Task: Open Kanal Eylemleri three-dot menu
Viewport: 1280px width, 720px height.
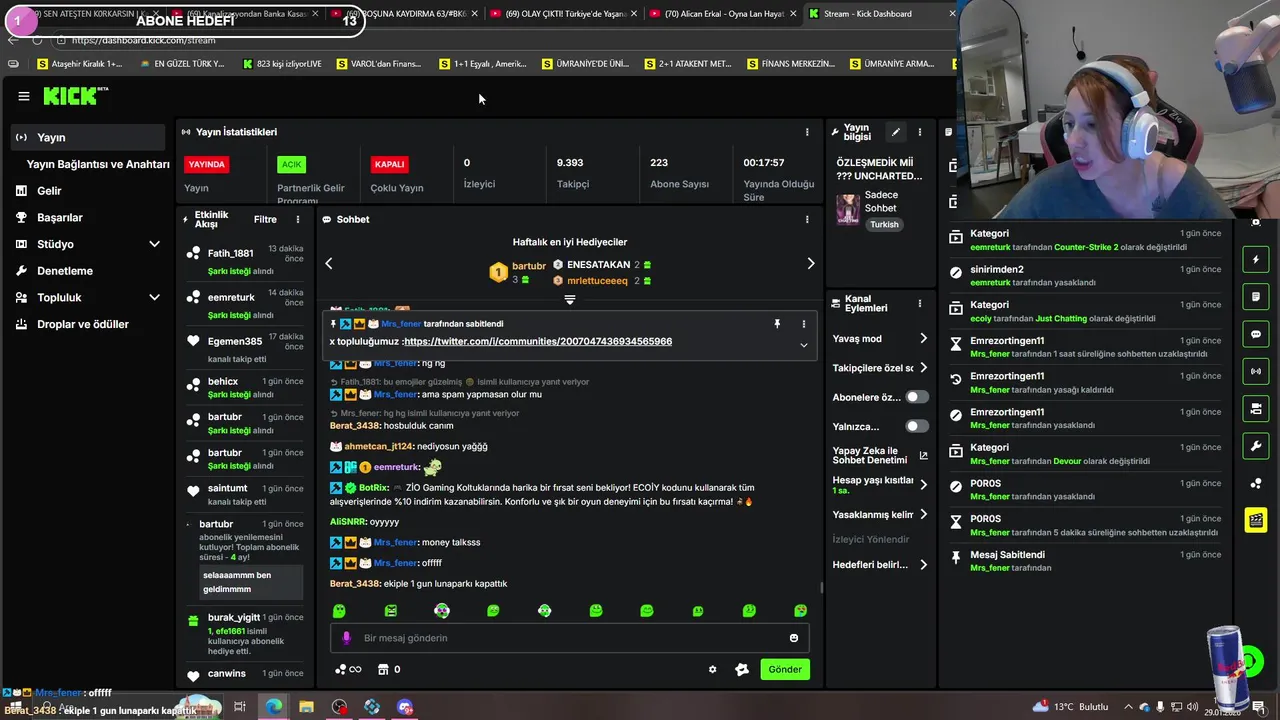Action: (920, 304)
